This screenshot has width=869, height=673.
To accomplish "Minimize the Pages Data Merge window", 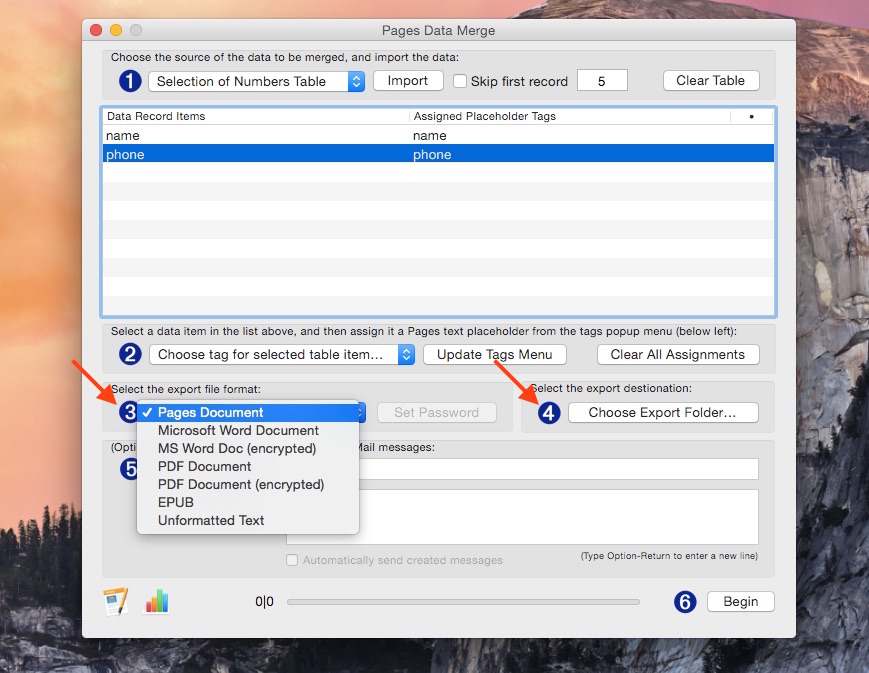I will pyautogui.click(x=116, y=30).
